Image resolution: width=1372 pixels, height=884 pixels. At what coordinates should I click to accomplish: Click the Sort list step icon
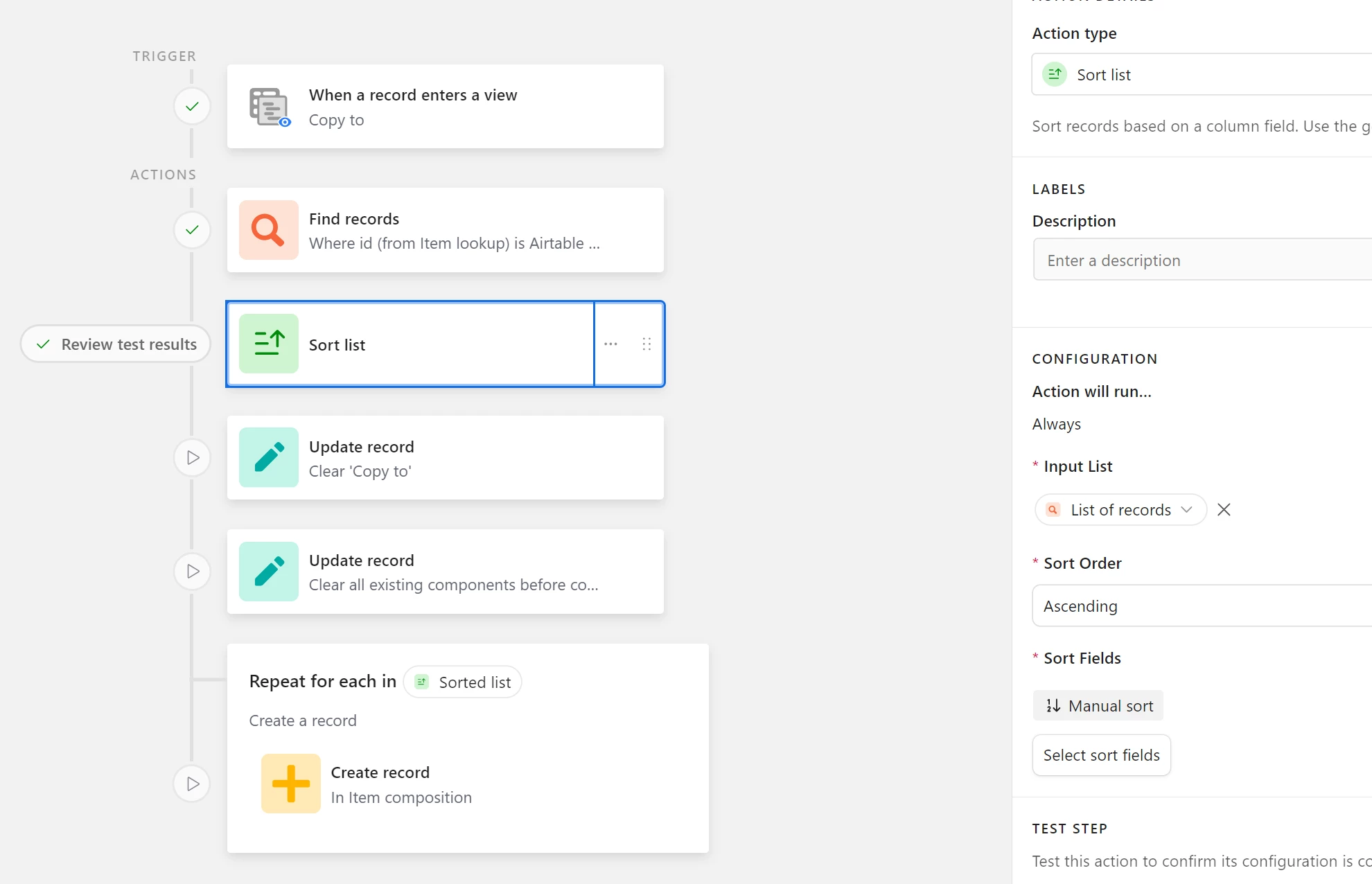point(268,344)
